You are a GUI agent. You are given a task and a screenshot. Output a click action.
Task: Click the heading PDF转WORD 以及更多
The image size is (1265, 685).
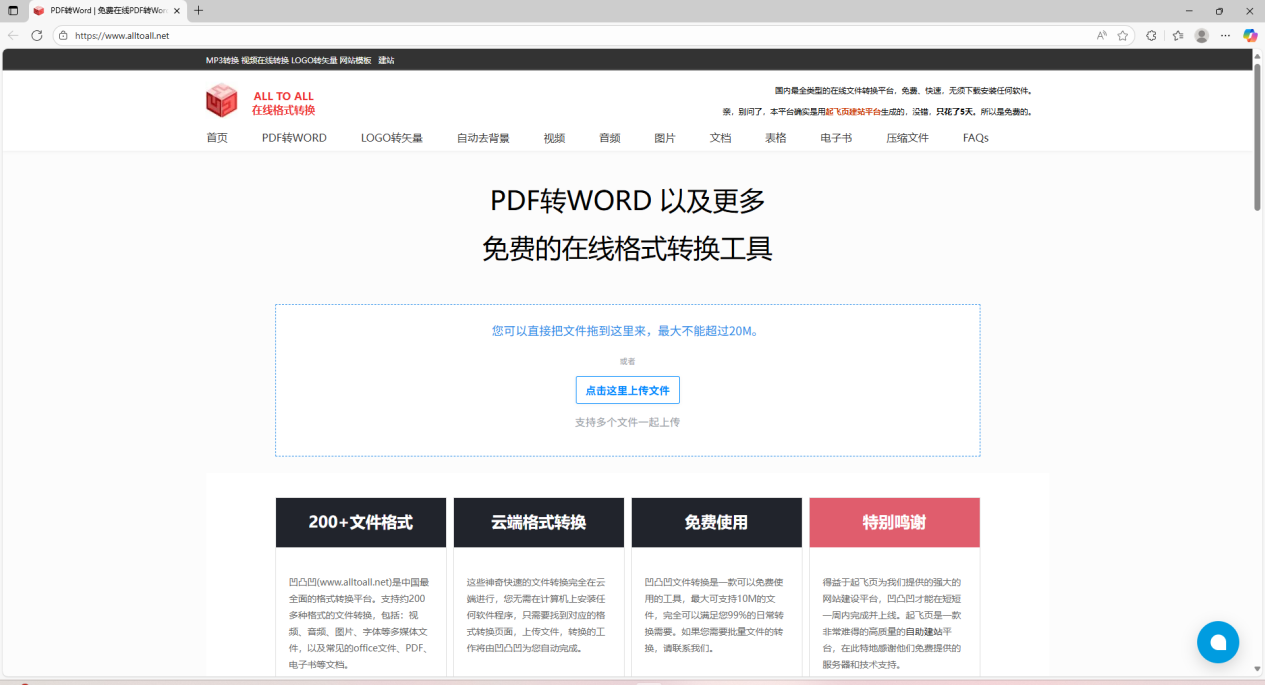[628, 201]
